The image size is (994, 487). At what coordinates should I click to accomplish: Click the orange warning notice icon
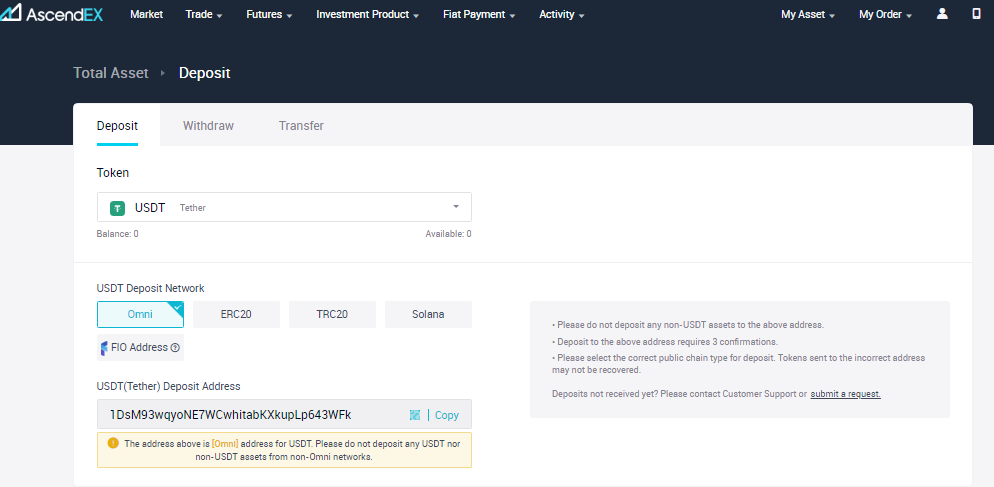tap(113, 443)
